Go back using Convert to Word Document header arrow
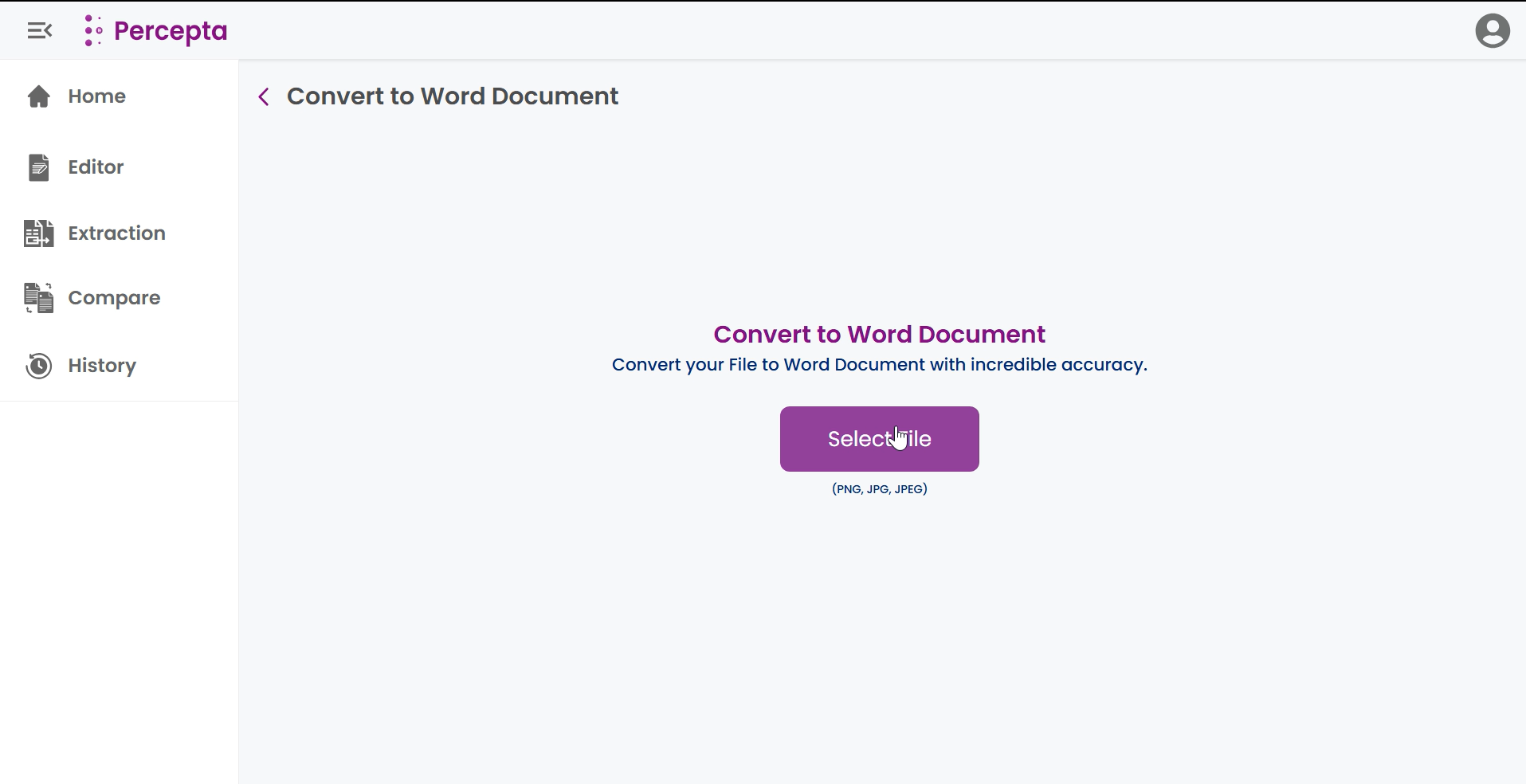 tap(263, 96)
